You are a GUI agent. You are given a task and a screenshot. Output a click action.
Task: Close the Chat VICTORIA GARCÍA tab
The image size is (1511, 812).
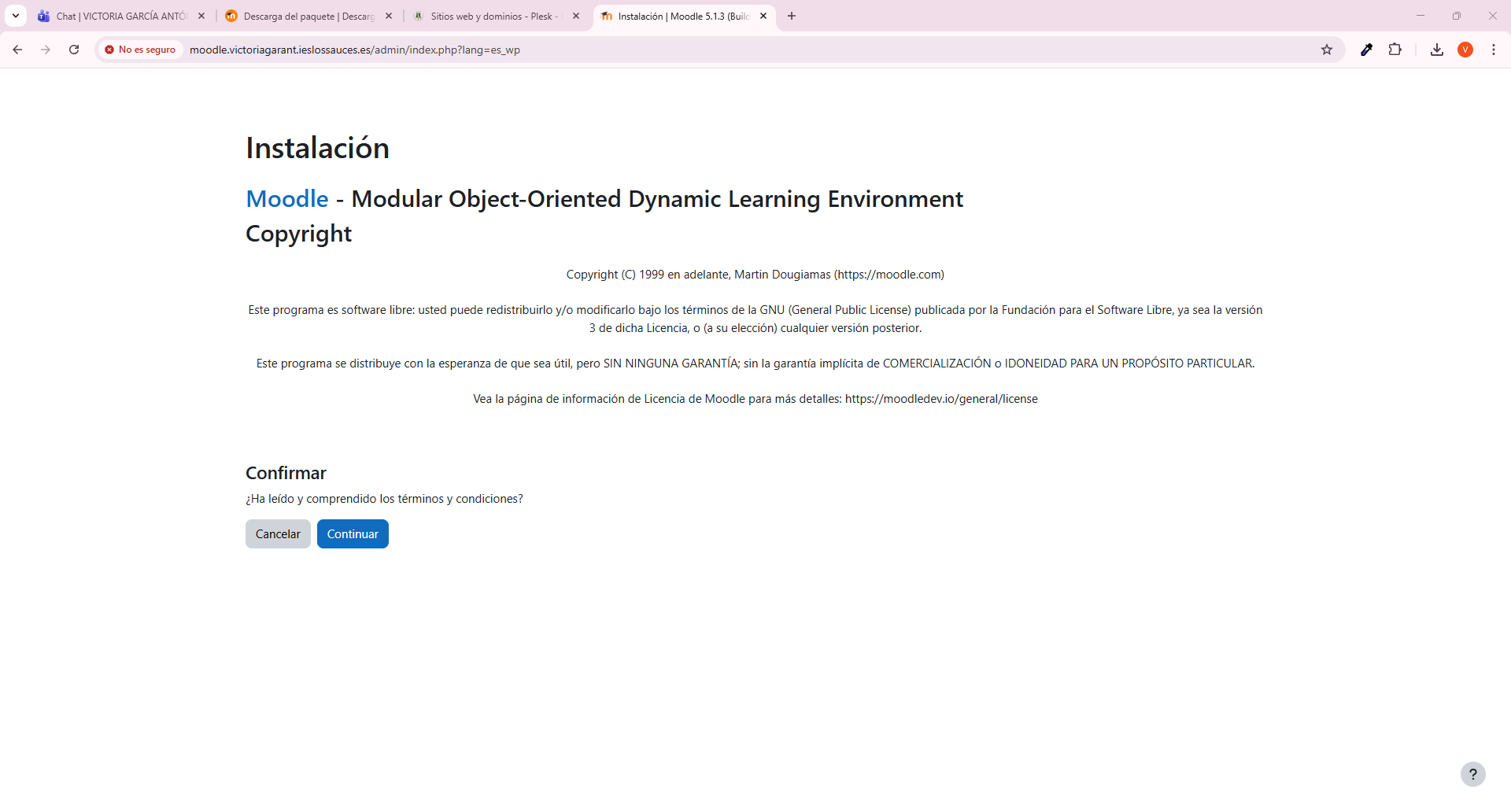click(x=201, y=16)
